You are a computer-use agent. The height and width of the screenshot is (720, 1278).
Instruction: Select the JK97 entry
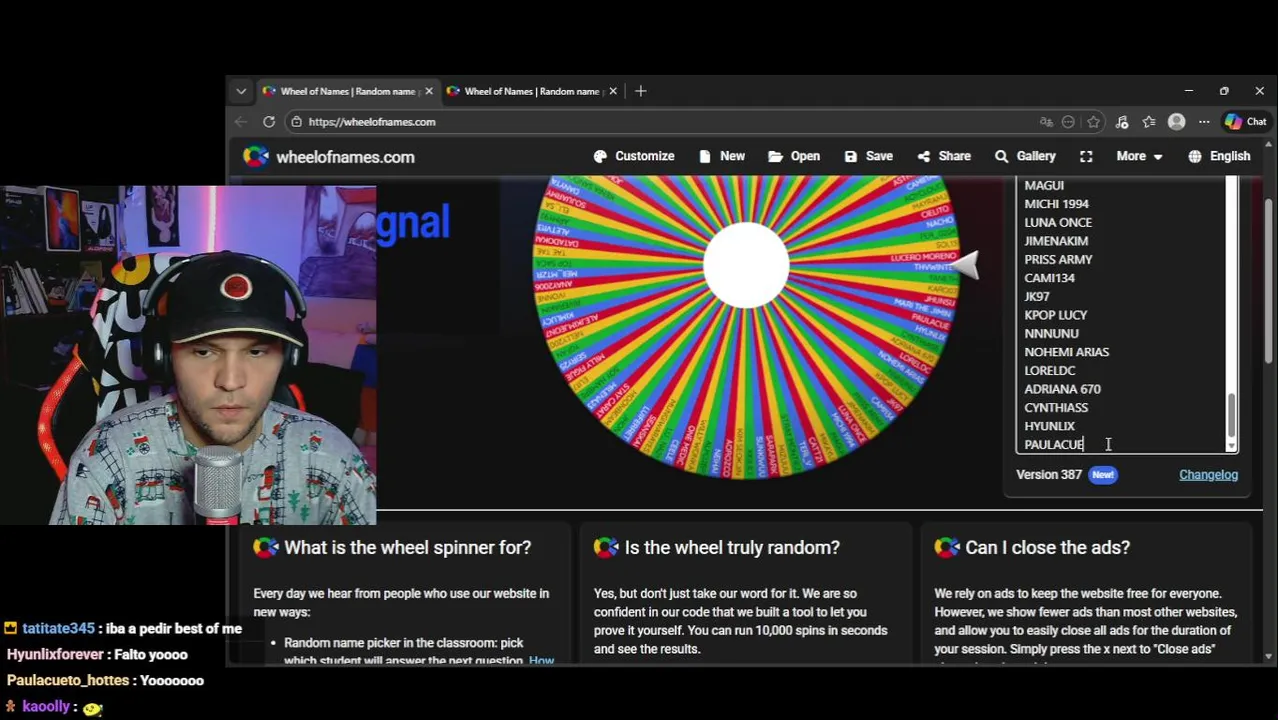point(1037,297)
